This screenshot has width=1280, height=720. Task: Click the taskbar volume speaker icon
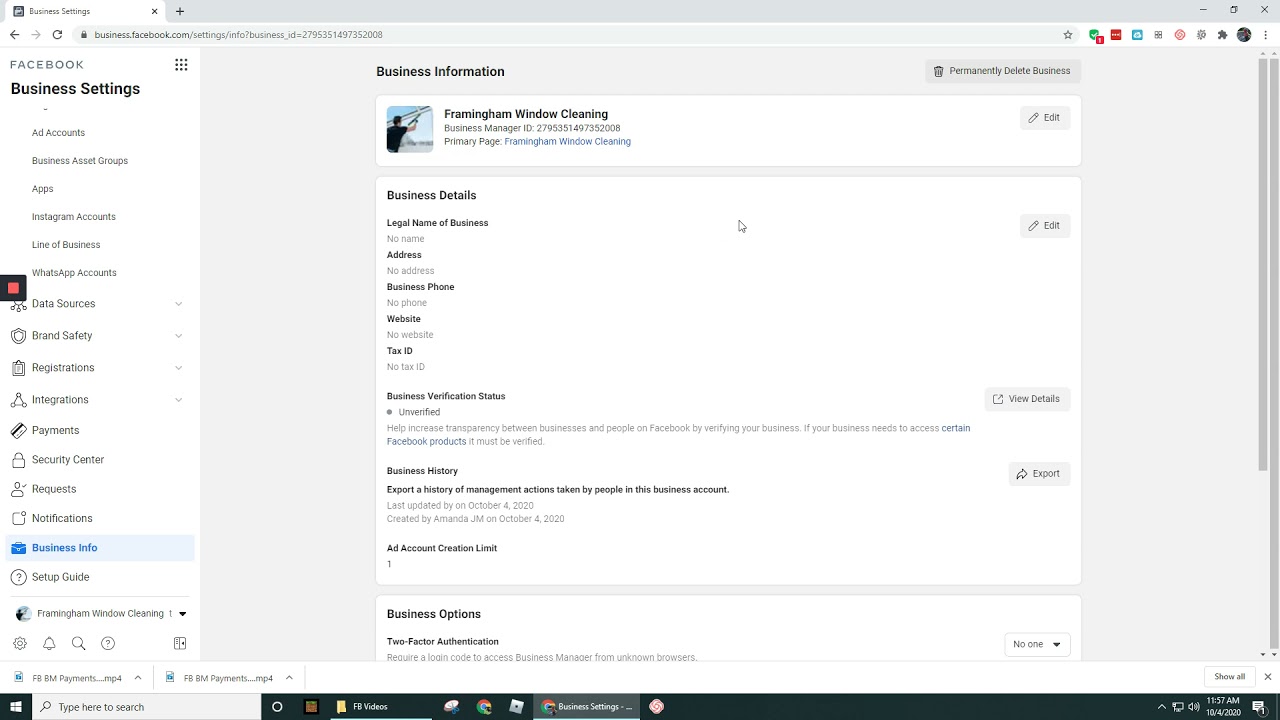(1194, 707)
